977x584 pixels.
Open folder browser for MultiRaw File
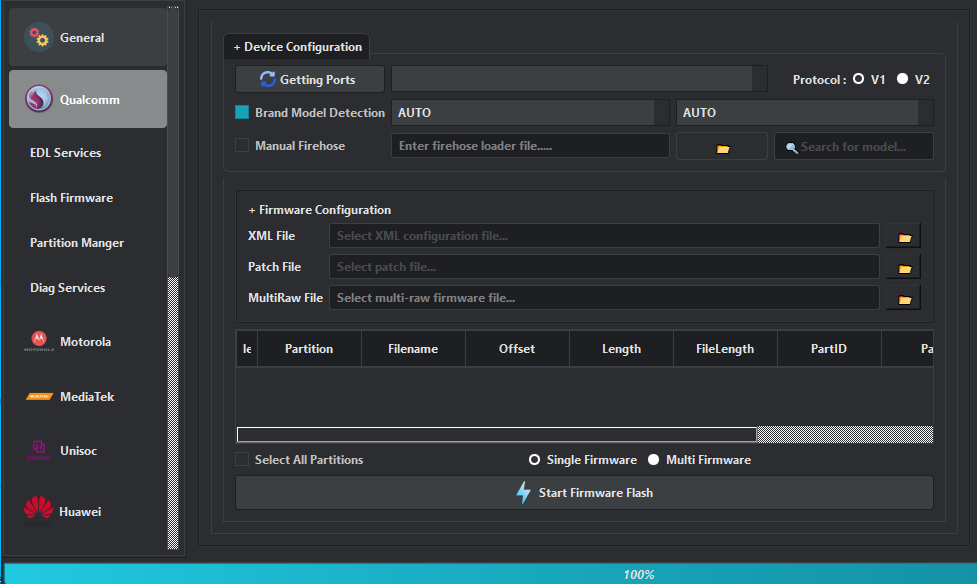tap(903, 298)
